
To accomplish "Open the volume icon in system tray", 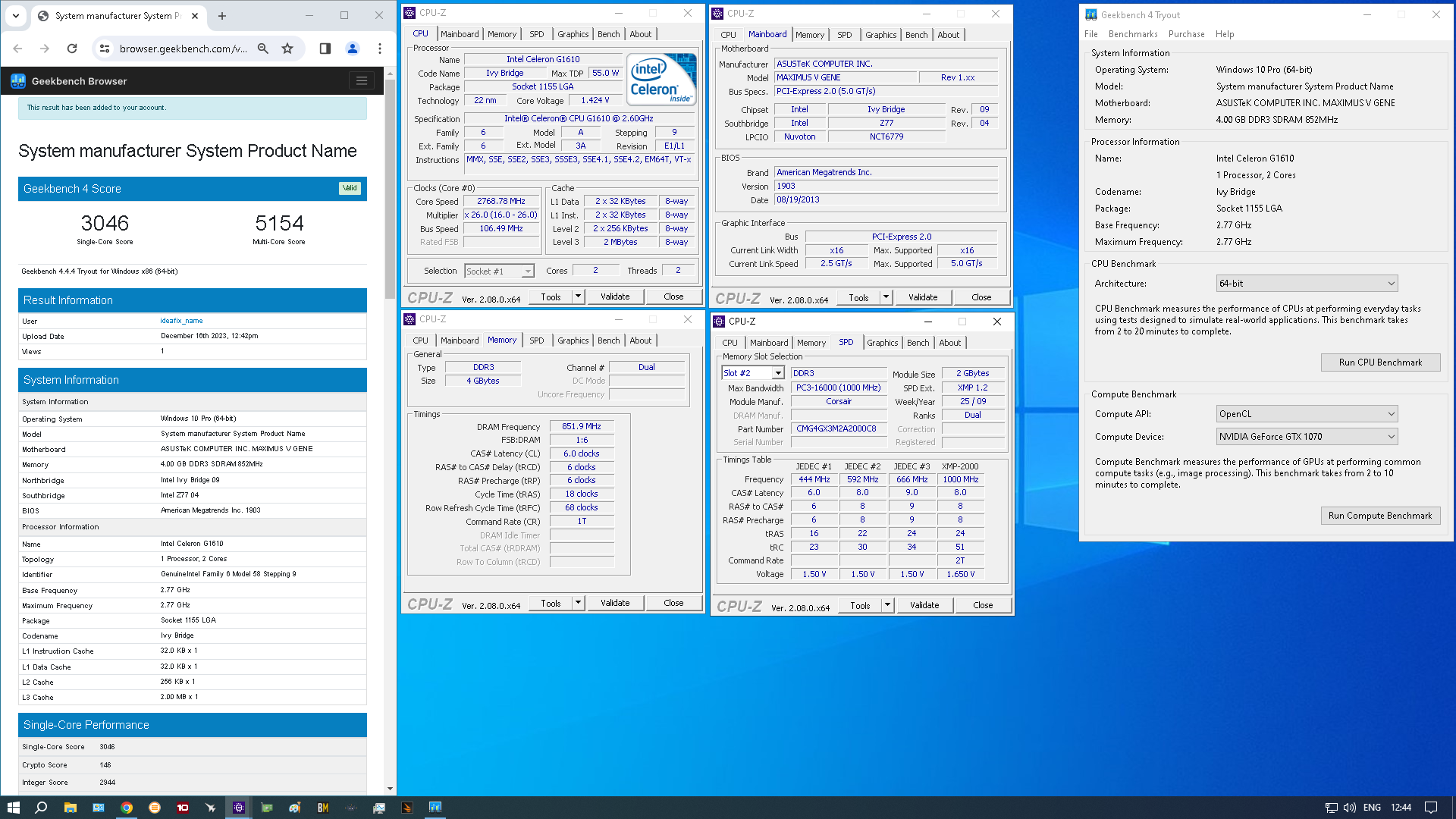I will tap(1350, 808).
